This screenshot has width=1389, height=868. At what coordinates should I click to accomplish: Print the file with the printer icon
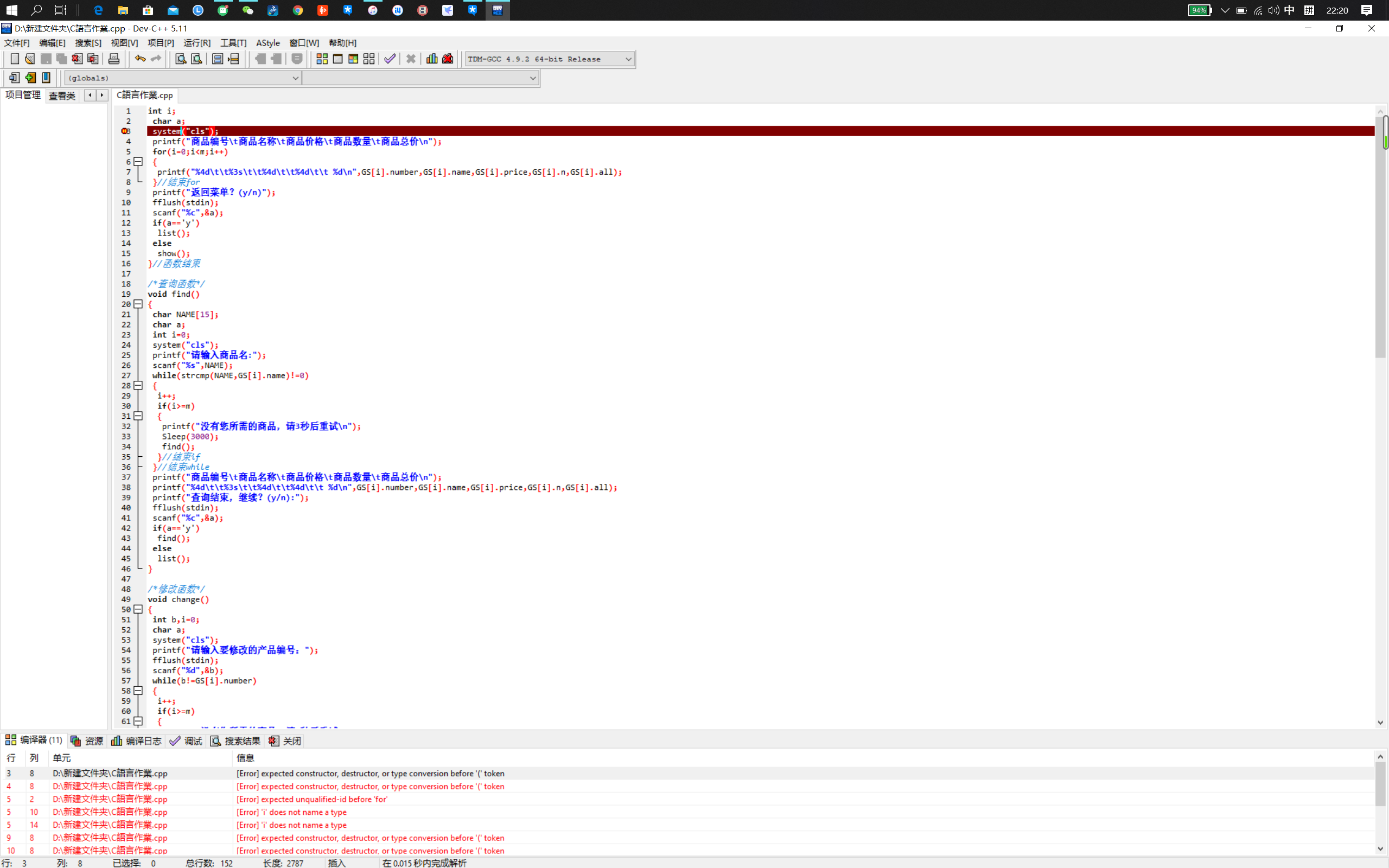point(113,59)
